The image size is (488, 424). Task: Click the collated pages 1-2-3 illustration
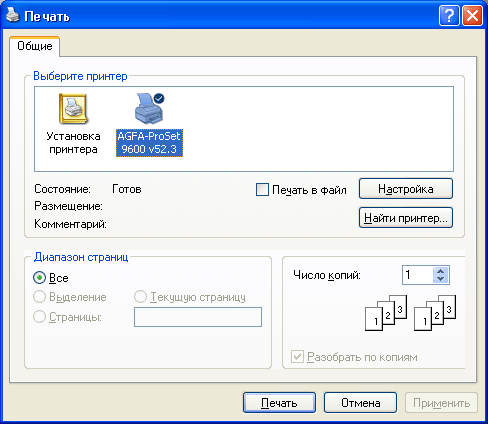(410, 313)
